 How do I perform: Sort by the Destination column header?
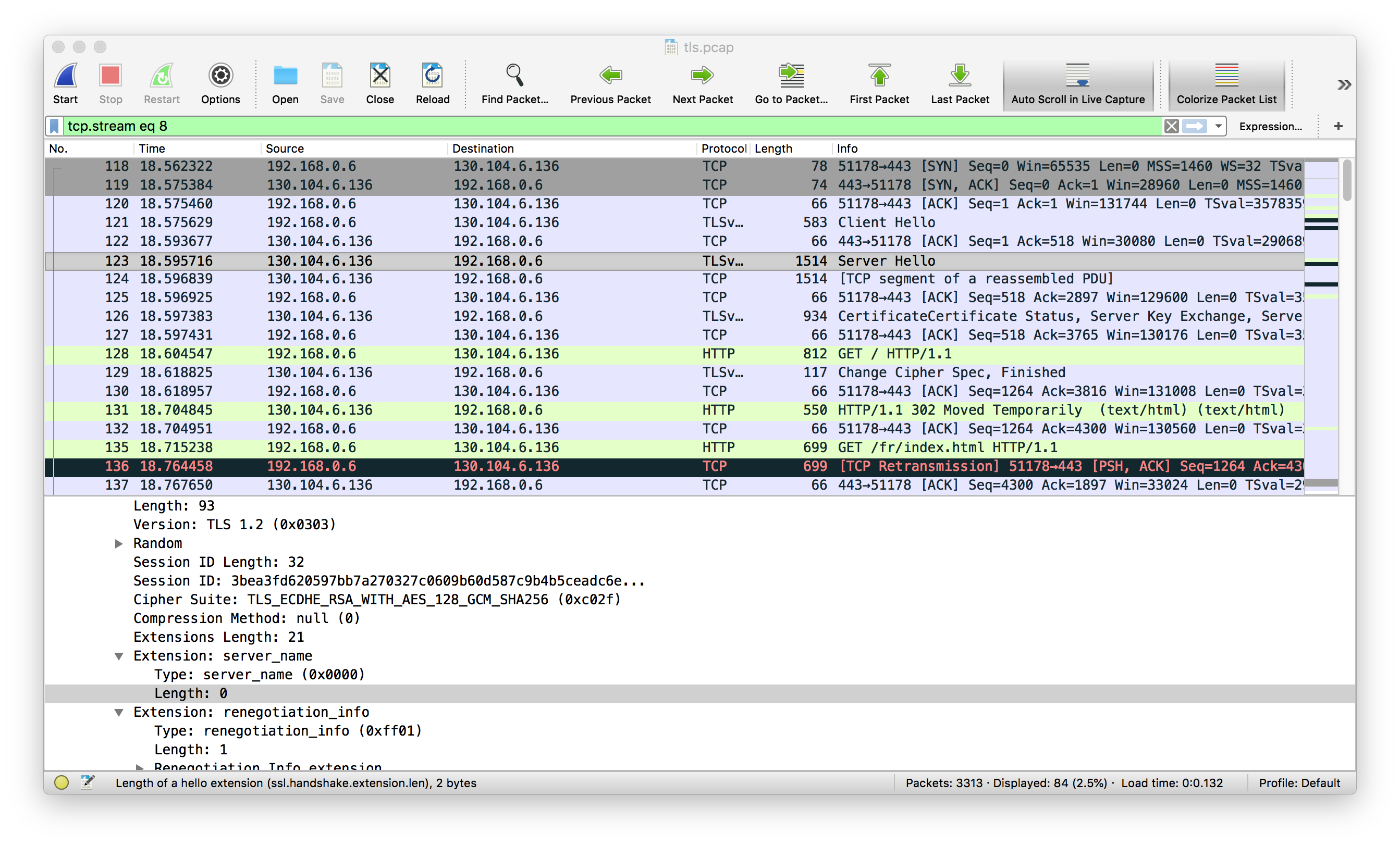coord(572,149)
